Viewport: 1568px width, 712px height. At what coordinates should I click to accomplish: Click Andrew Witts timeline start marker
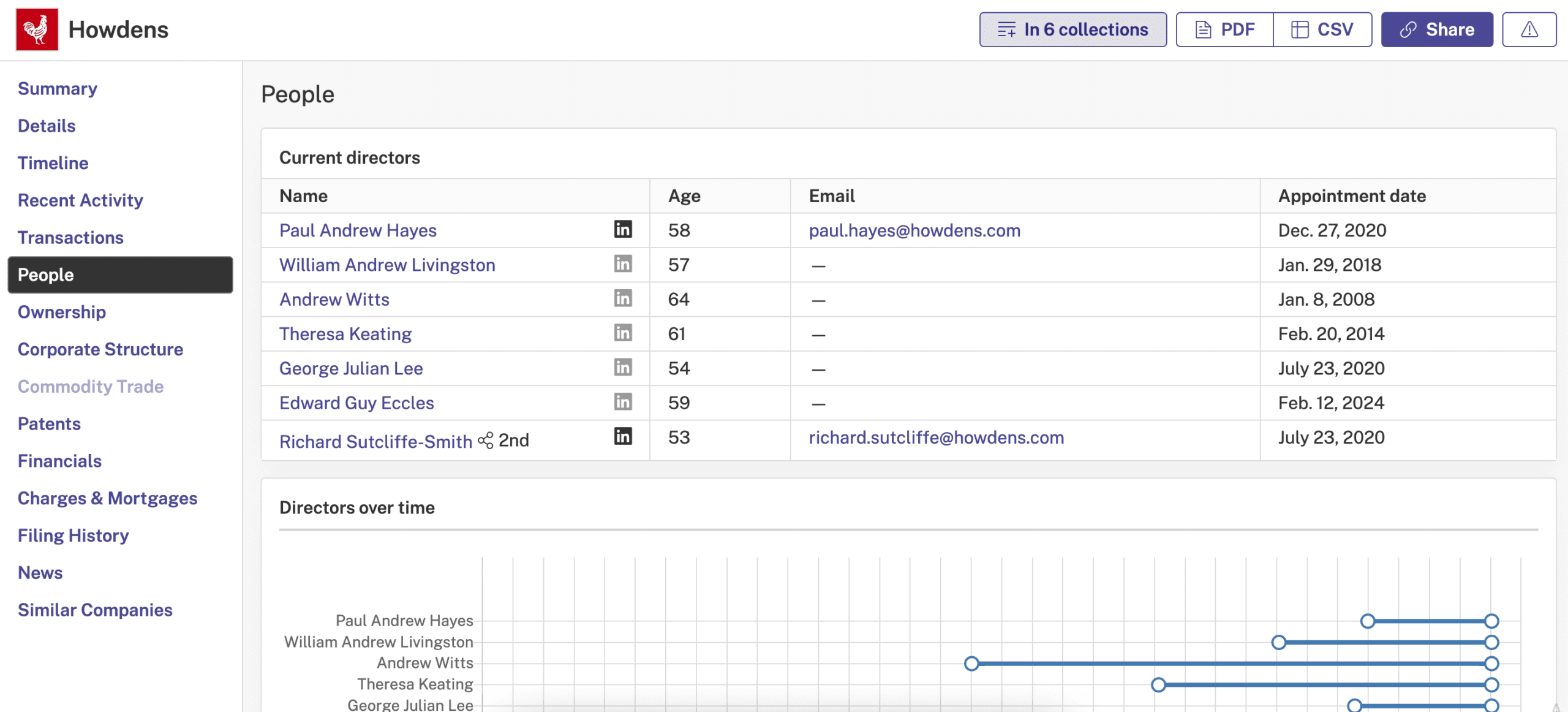click(971, 664)
